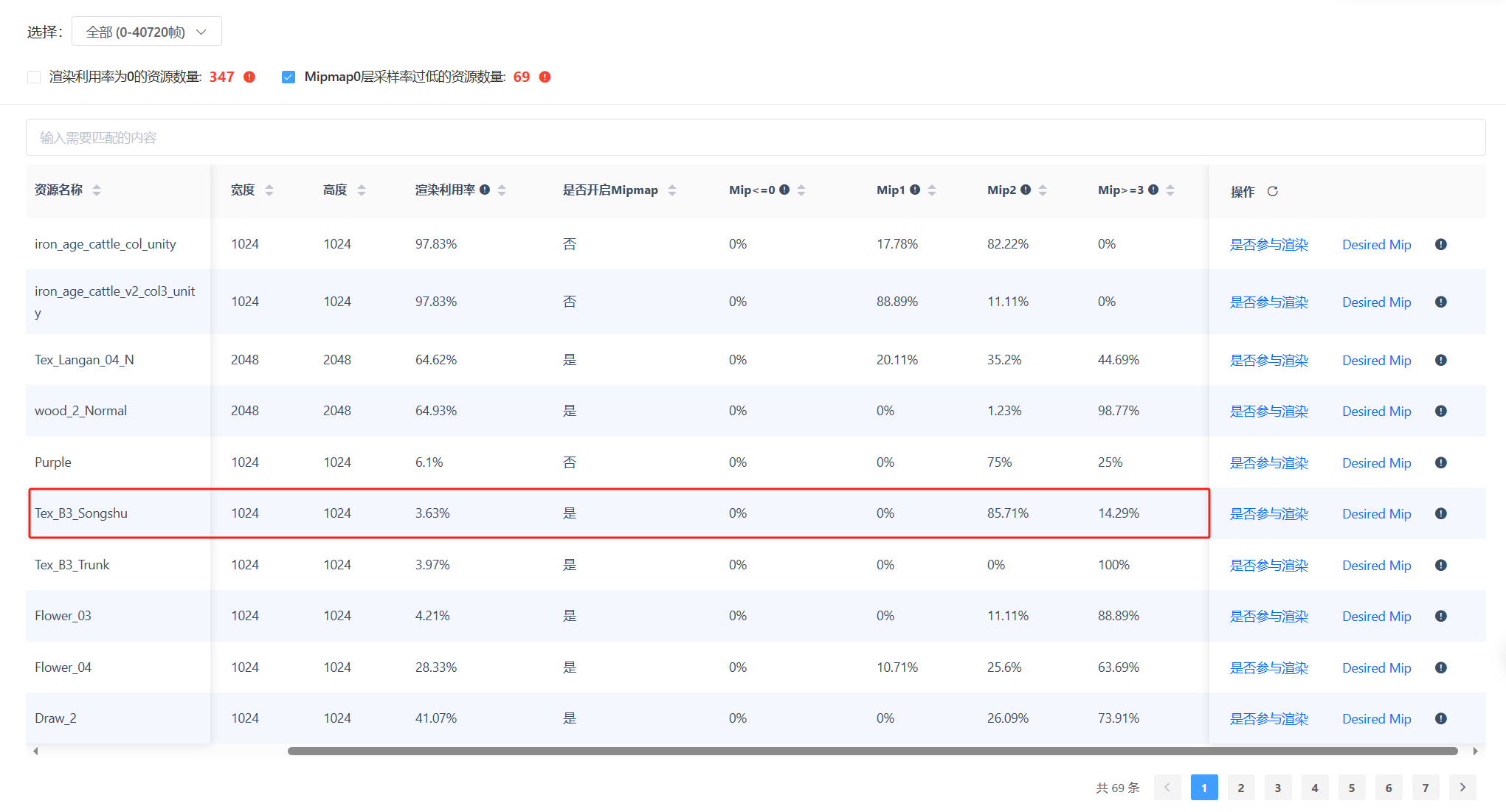
Task: Sort by 是否开启Mipmap column
Action: point(672,190)
